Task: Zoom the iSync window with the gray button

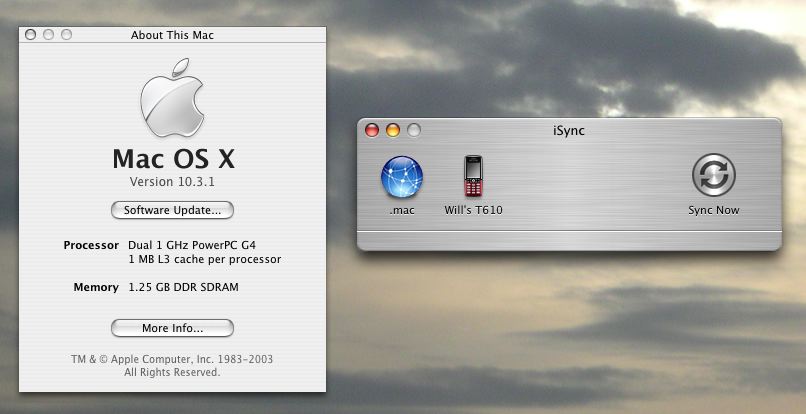Action: 414,130
